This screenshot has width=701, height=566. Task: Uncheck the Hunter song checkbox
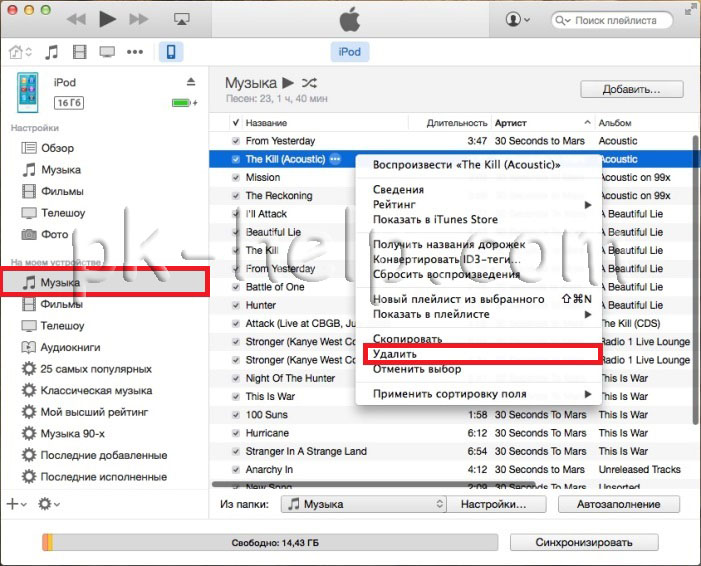click(236, 305)
